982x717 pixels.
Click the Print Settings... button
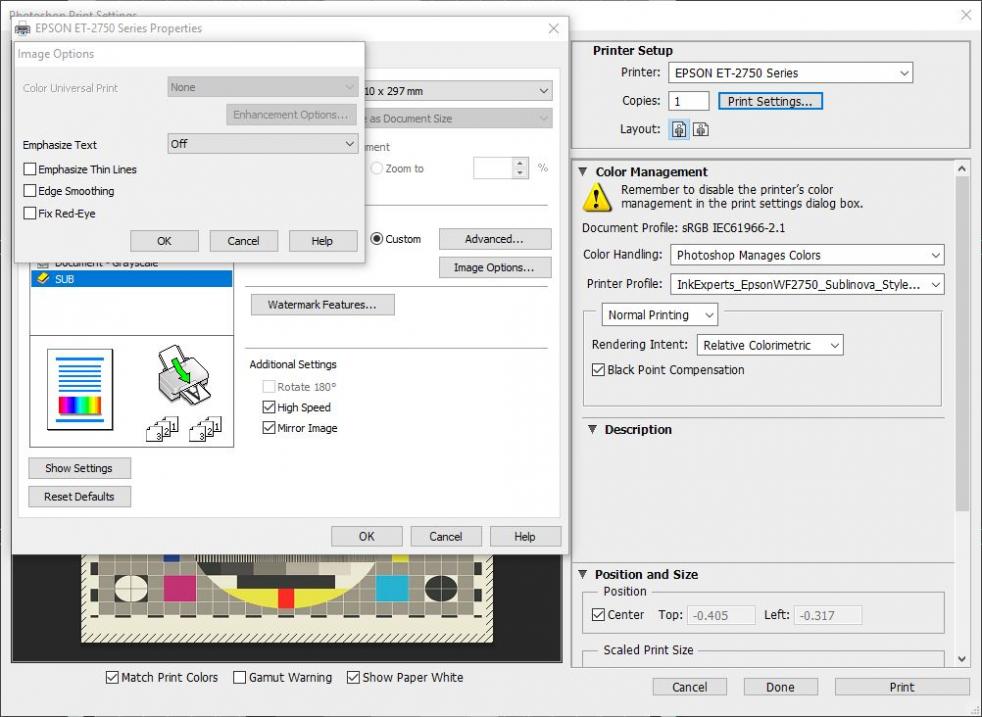tap(770, 101)
